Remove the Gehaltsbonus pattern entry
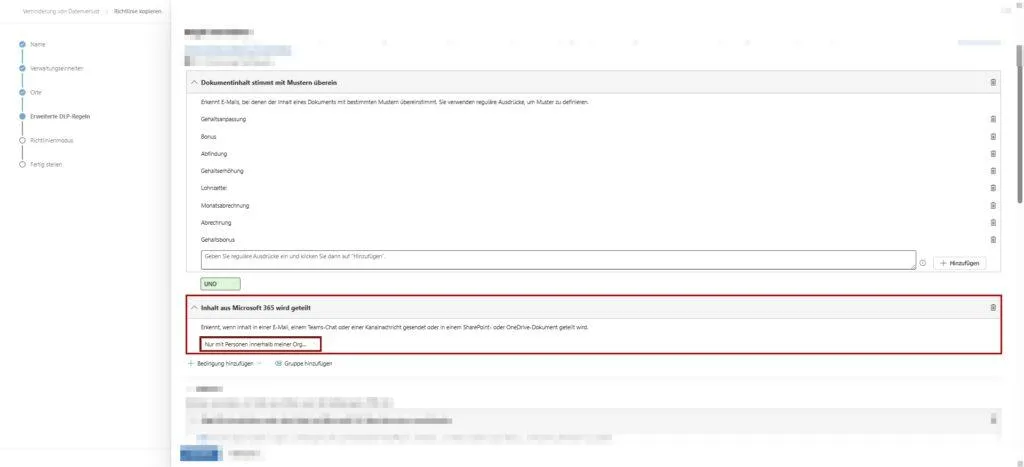The height and width of the screenshot is (467, 1024). pyautogui.click(x=993, y=240)
